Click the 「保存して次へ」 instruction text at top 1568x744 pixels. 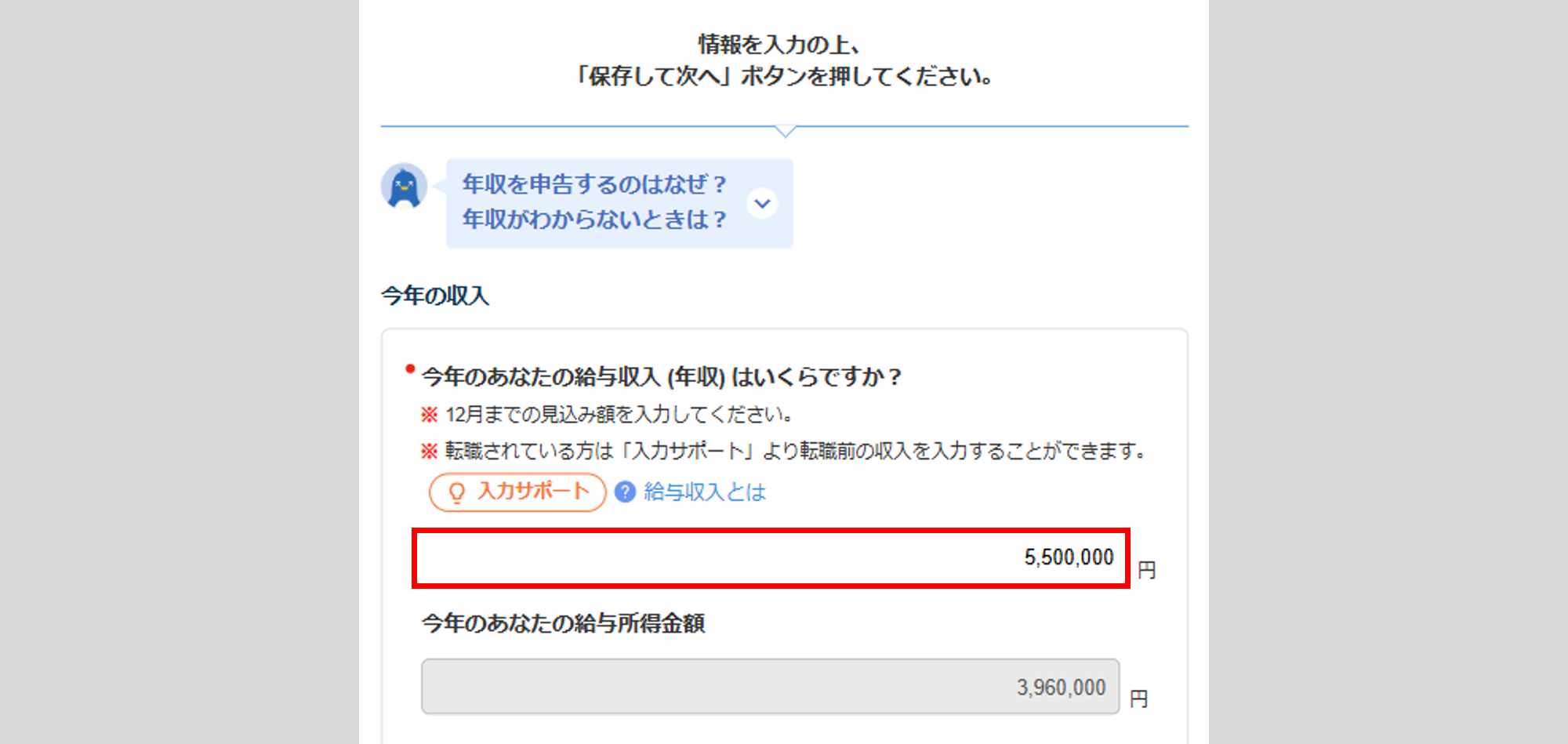click(784, 77)
